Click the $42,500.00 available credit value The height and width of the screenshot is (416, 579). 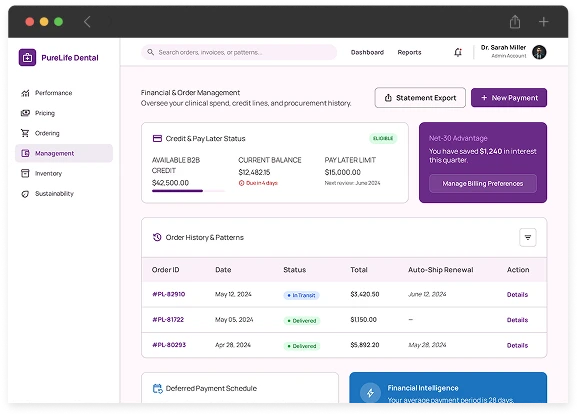click(x=170, y=183)
